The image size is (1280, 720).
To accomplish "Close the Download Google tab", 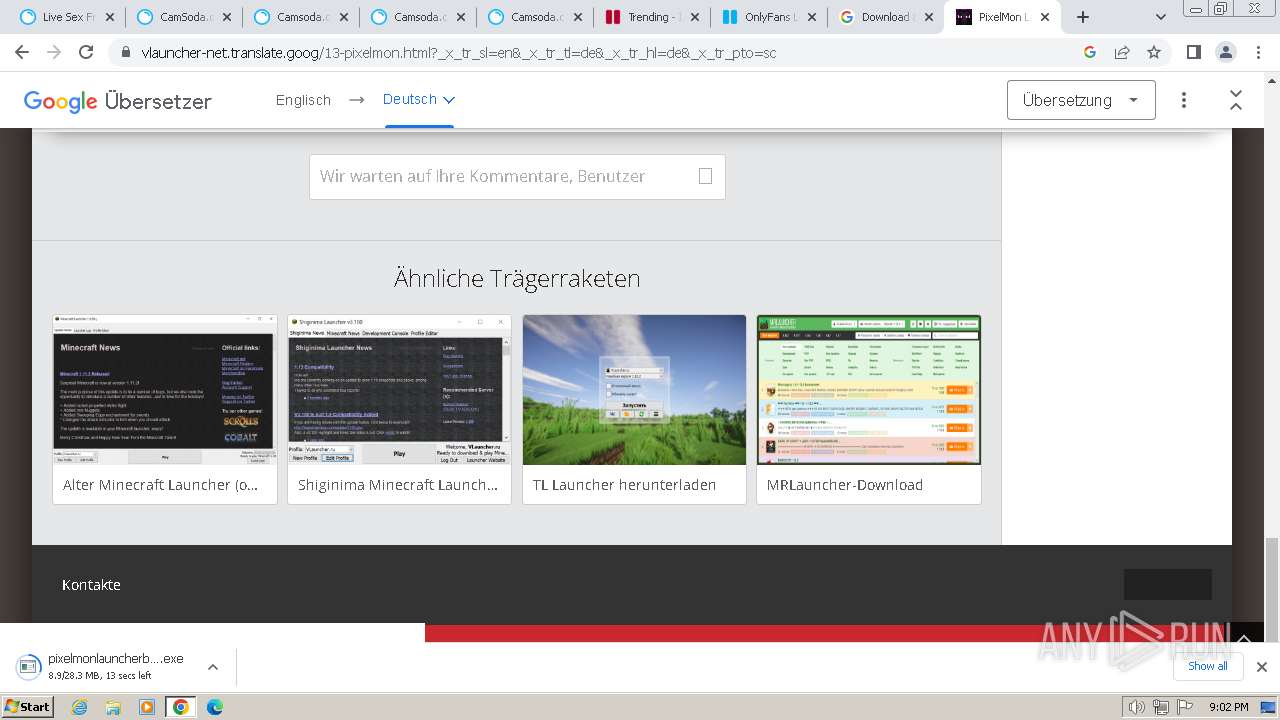I will 929,17.
